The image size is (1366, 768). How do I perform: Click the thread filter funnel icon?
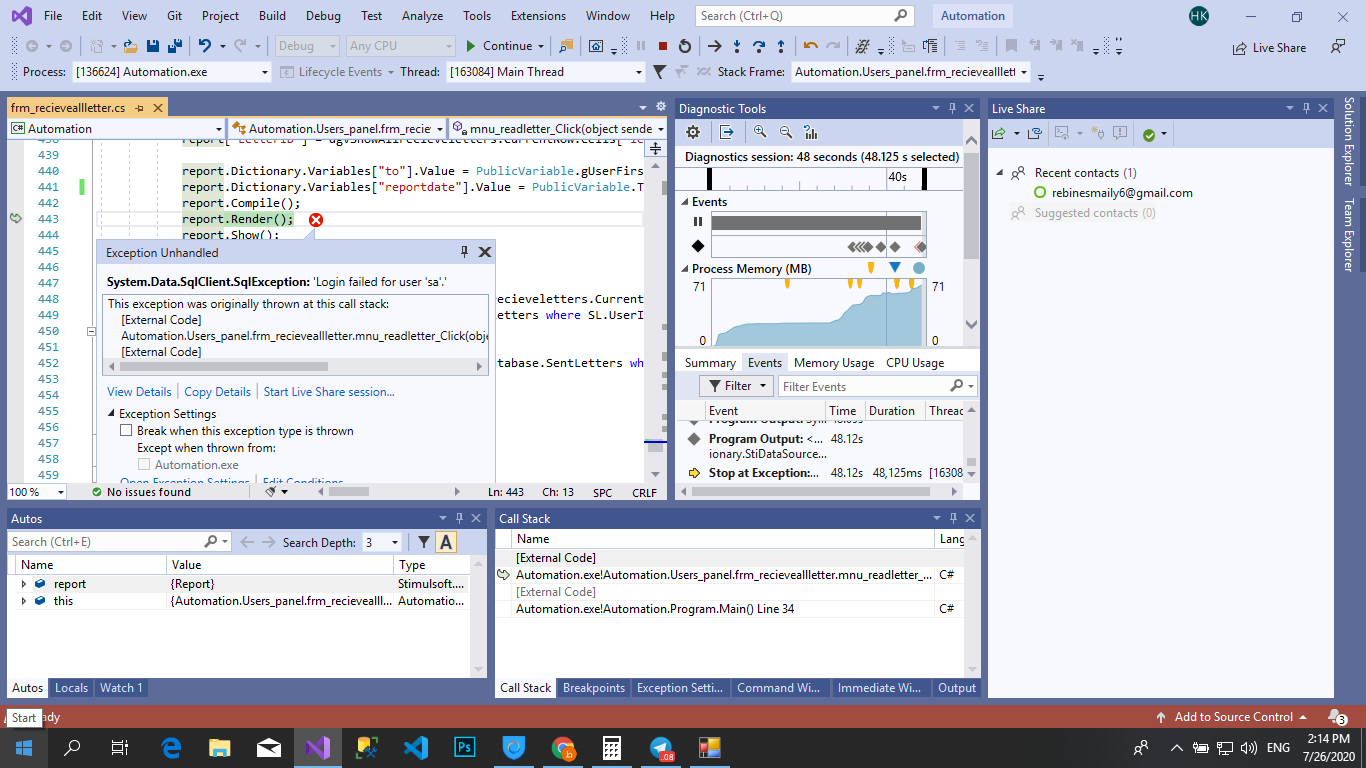click(659, 72)
